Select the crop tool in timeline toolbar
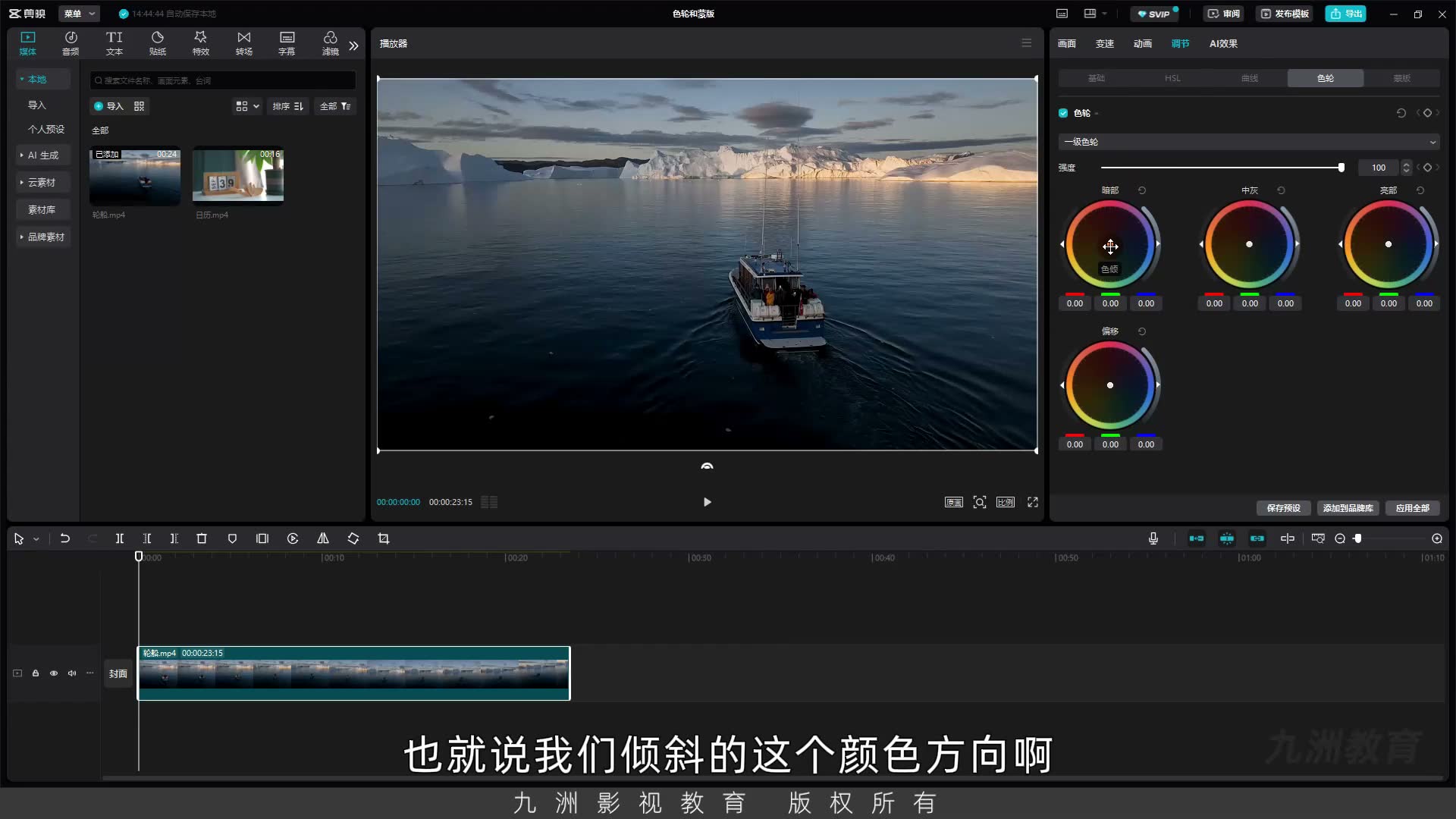This screenshot has height=819, width=1456. [384, 538]
